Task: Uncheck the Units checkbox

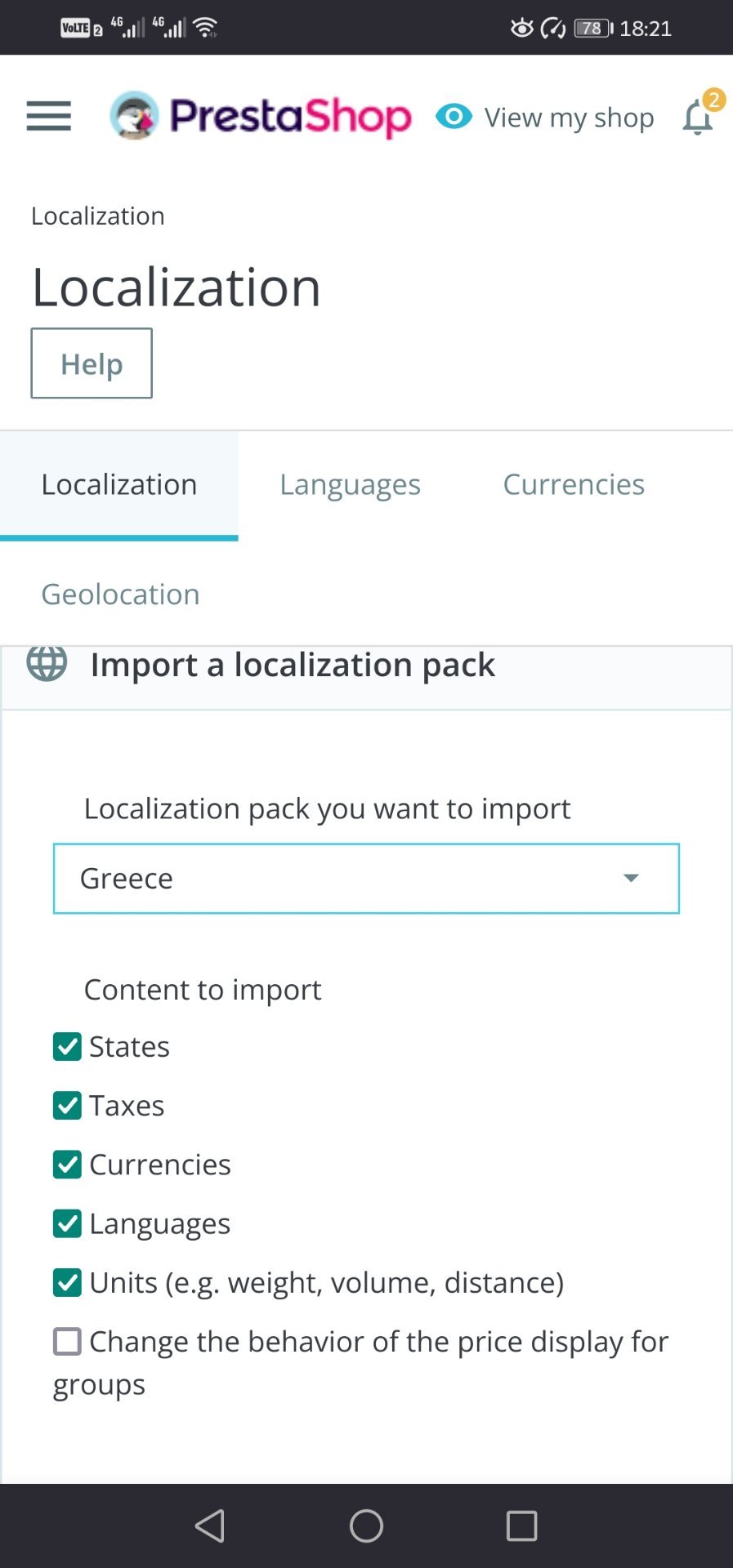Action: (67, 1282)
